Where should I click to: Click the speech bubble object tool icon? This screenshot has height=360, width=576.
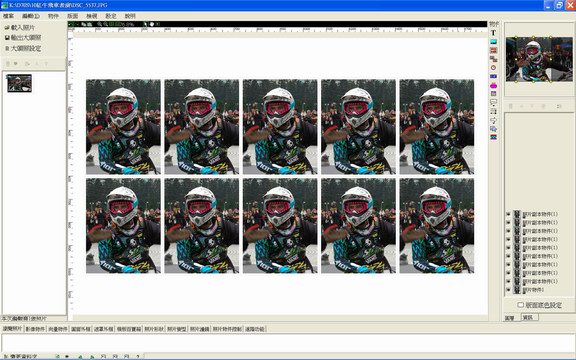point(493,102)
